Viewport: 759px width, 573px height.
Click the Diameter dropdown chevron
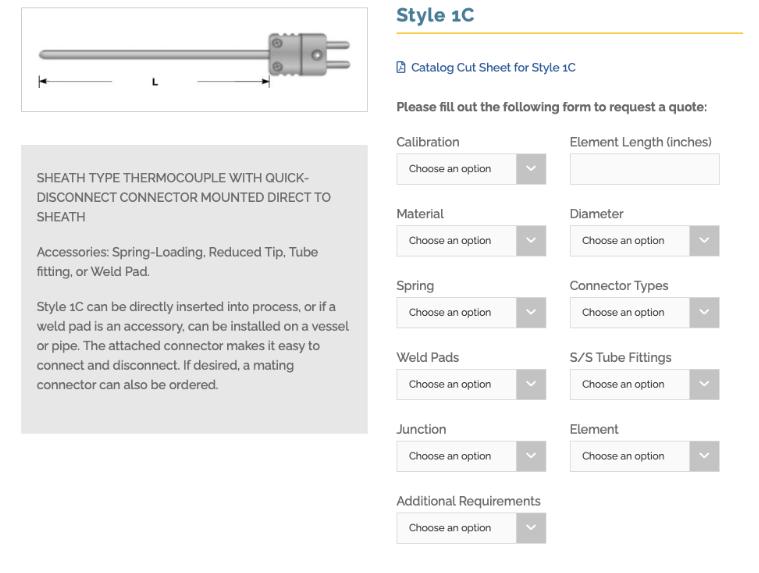(704, 241)
